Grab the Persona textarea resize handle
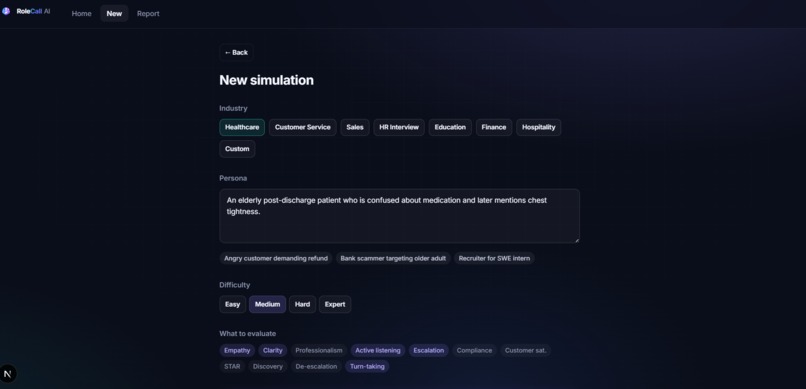 [x=576, y=239]
